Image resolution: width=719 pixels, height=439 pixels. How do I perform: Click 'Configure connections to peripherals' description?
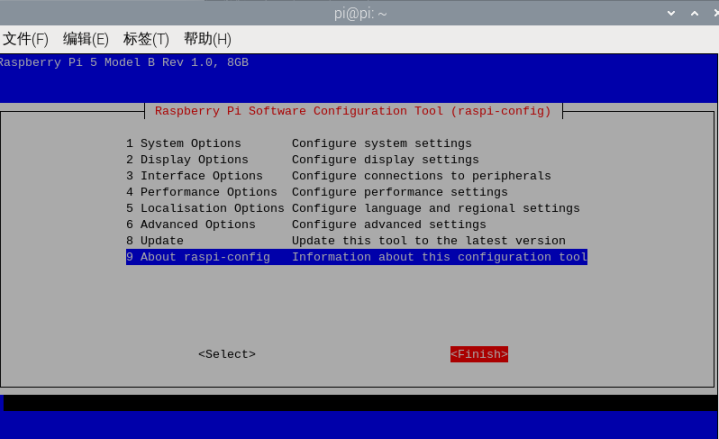click(421, 176)
